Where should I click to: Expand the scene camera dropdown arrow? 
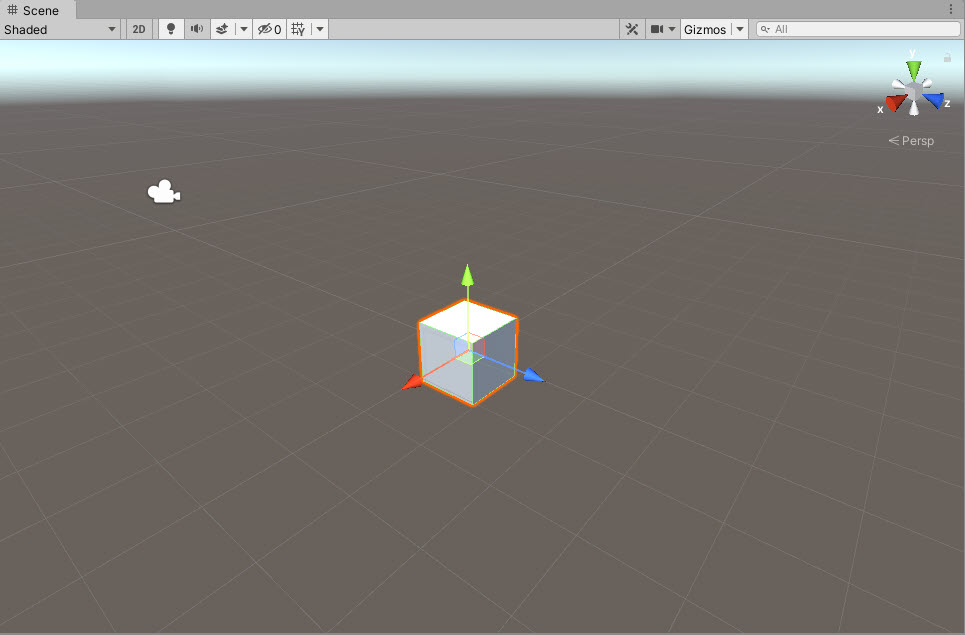tap(672, 29)
